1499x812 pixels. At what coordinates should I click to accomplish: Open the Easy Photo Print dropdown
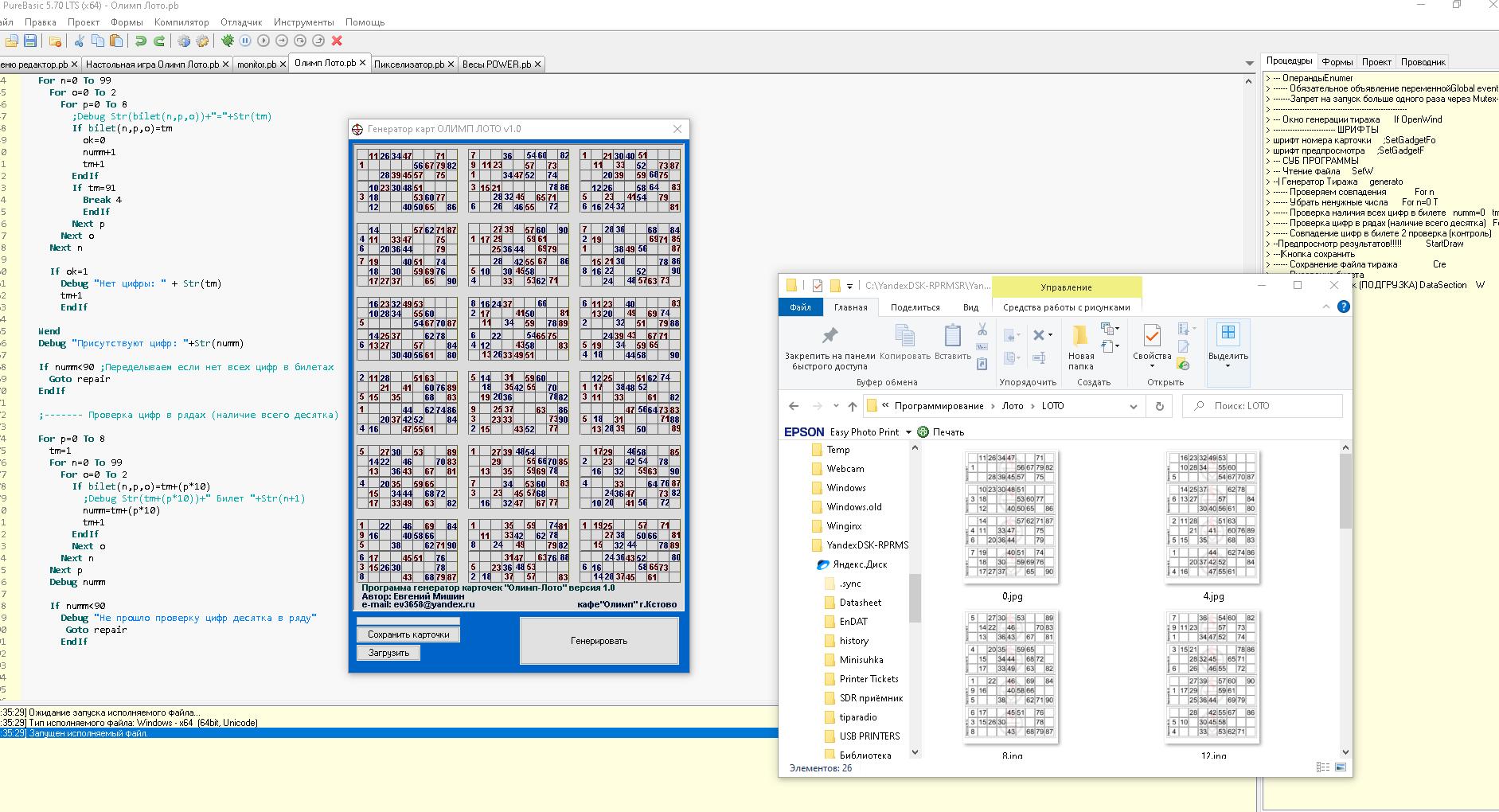(x=908, y=432)
